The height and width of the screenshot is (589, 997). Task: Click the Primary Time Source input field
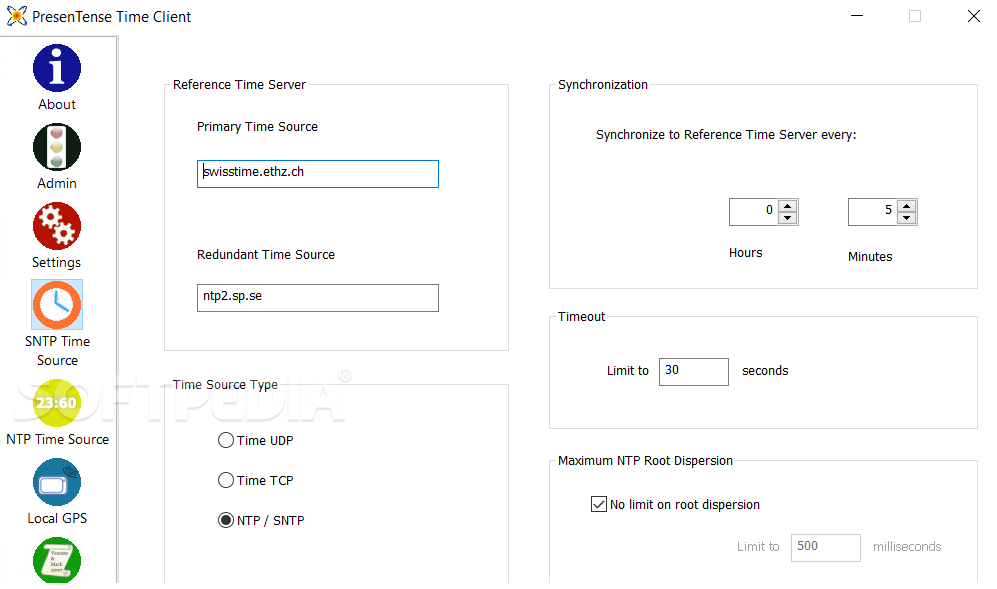point(318,174)
